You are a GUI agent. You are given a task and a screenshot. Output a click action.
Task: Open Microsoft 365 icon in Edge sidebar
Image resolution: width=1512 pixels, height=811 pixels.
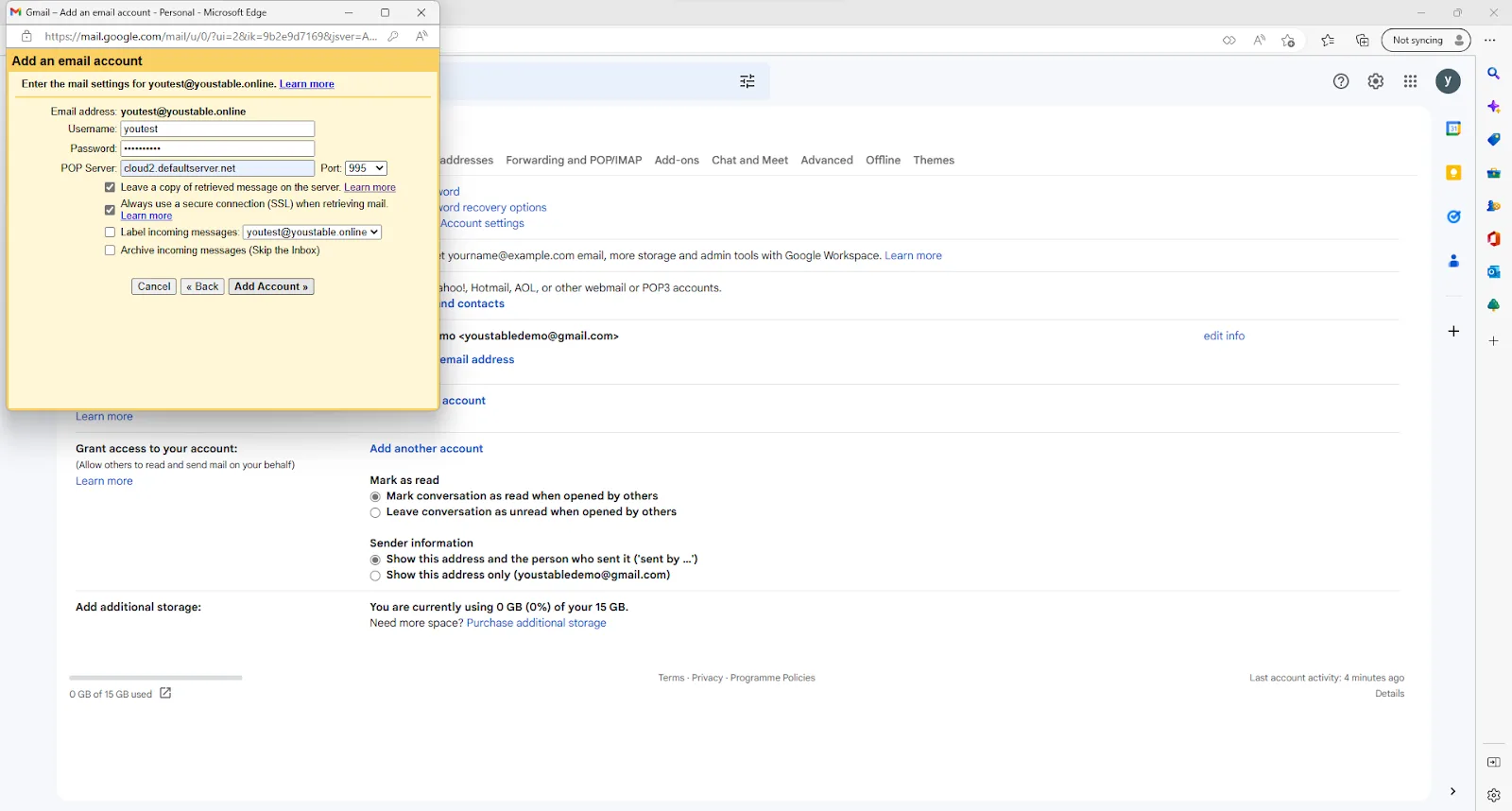point(1494,239)
